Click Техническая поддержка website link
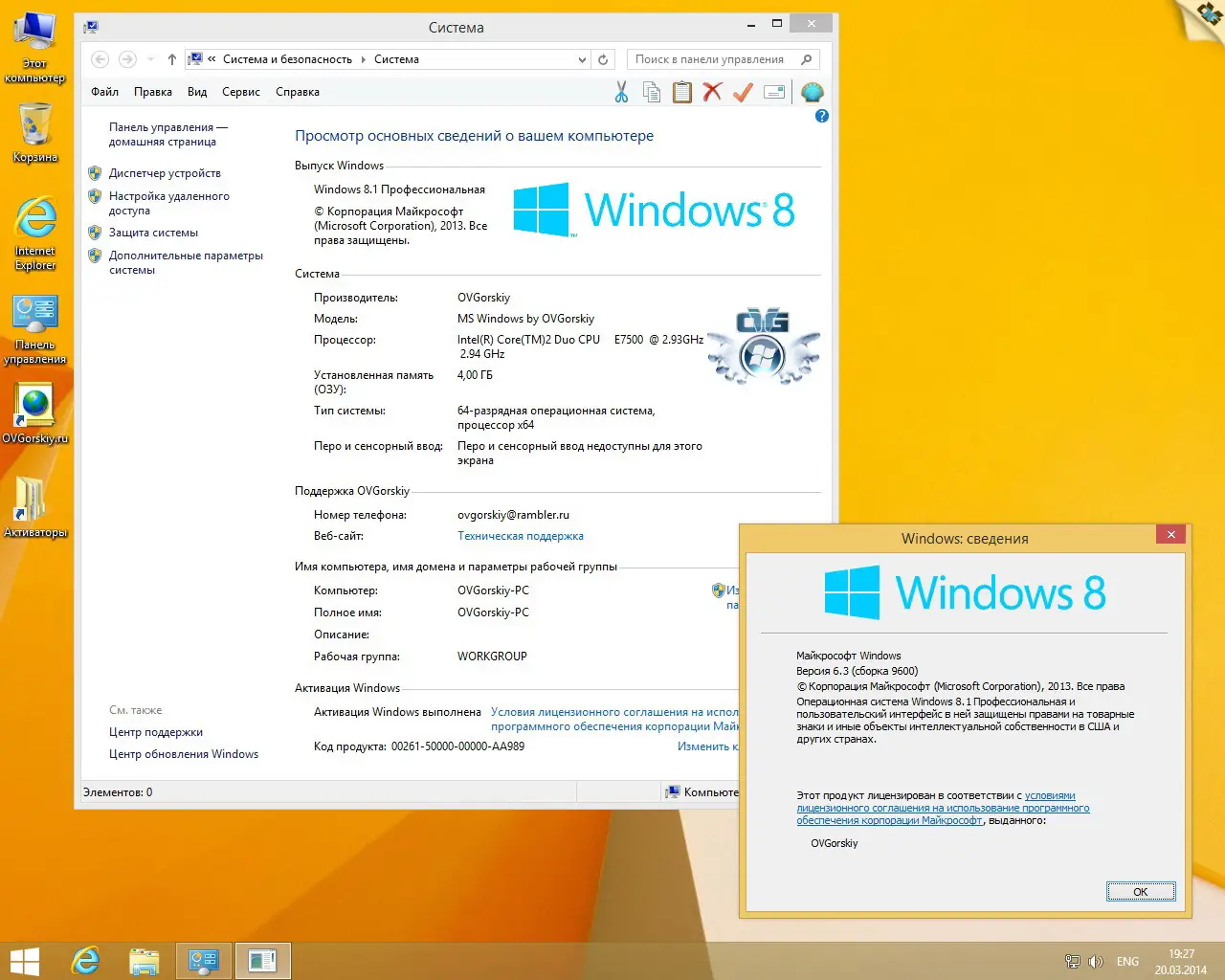 pos(521,536)
